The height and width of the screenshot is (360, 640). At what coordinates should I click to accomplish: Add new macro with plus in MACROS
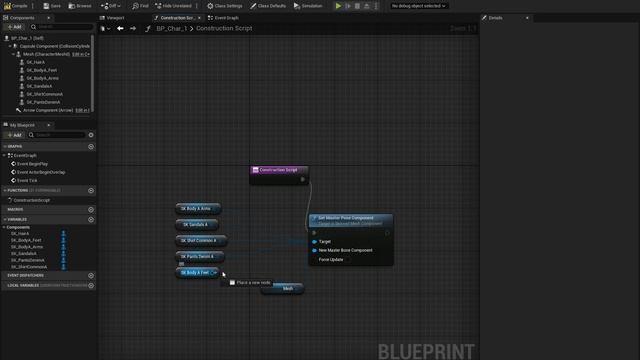pyautogui.click(x=91, y=209)
